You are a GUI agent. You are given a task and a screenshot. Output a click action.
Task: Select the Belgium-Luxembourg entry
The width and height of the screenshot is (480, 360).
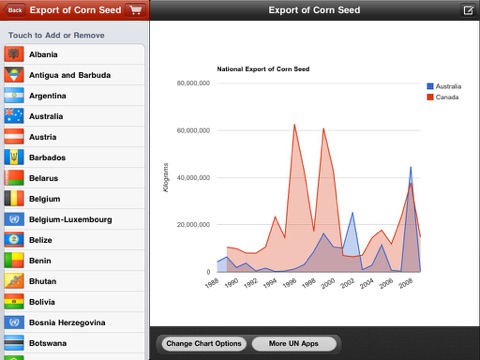click(74, 219)
